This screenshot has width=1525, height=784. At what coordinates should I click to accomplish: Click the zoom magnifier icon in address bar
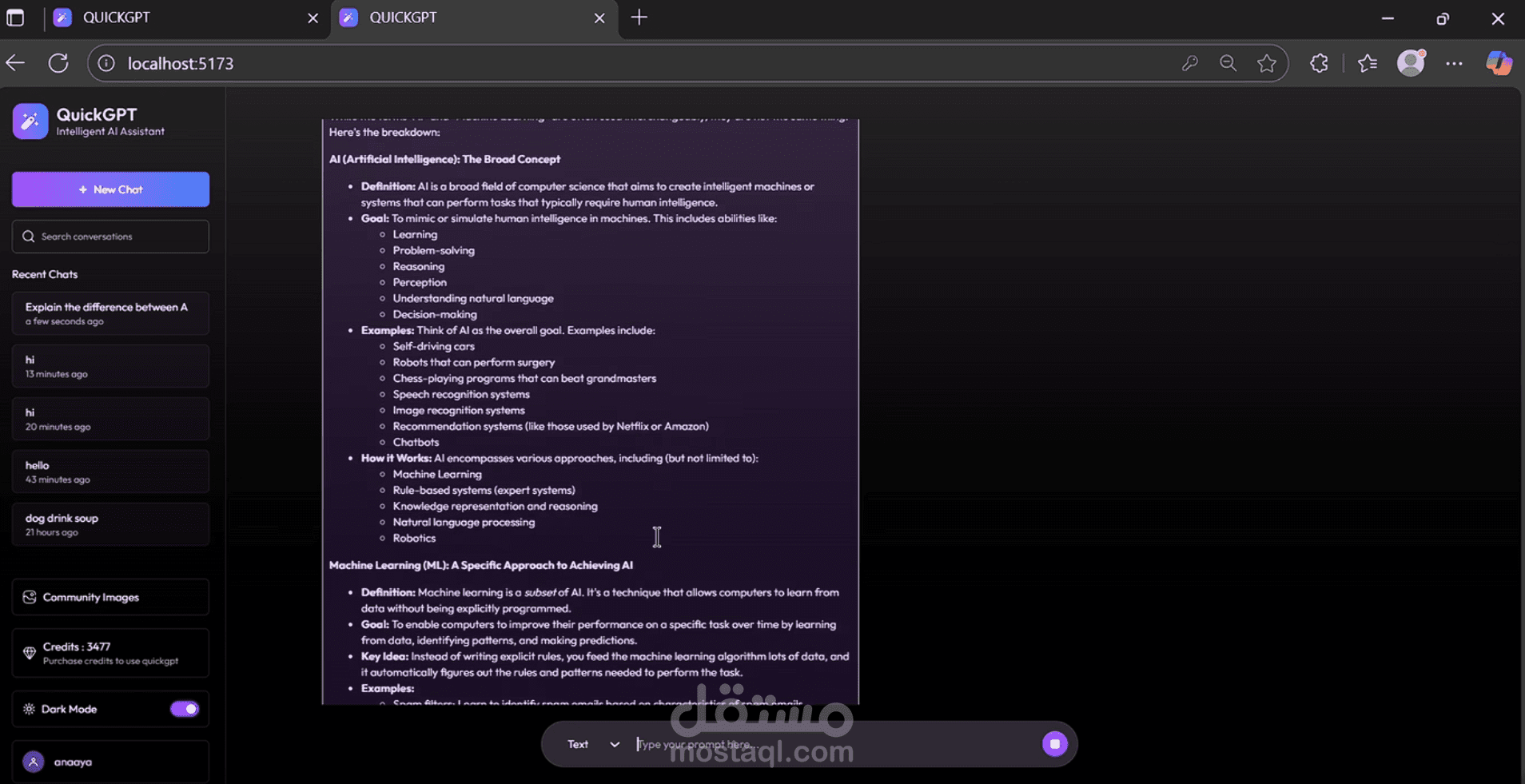[x=1228, y=63]
